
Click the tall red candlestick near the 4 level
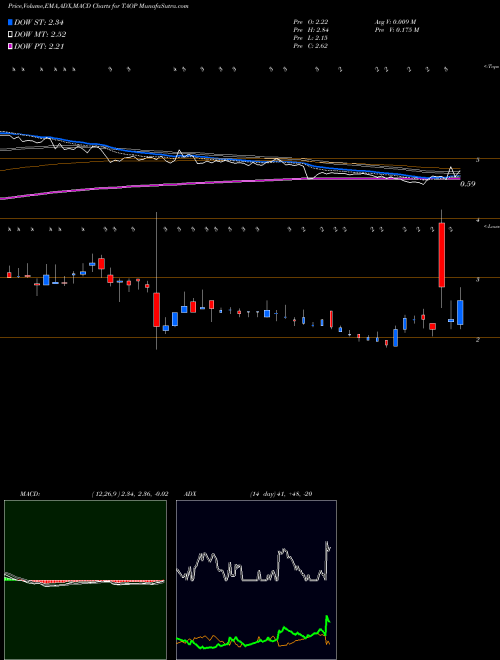[x=441, y=255]
